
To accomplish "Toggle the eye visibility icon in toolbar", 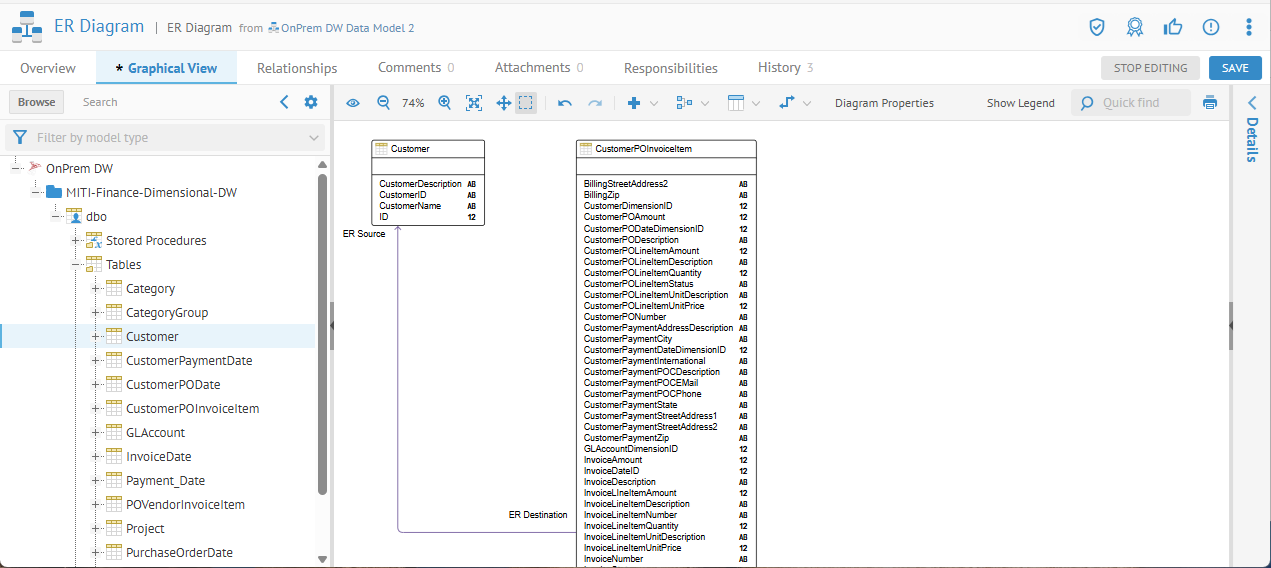I will pyautogui.click(x=352, y=103).
